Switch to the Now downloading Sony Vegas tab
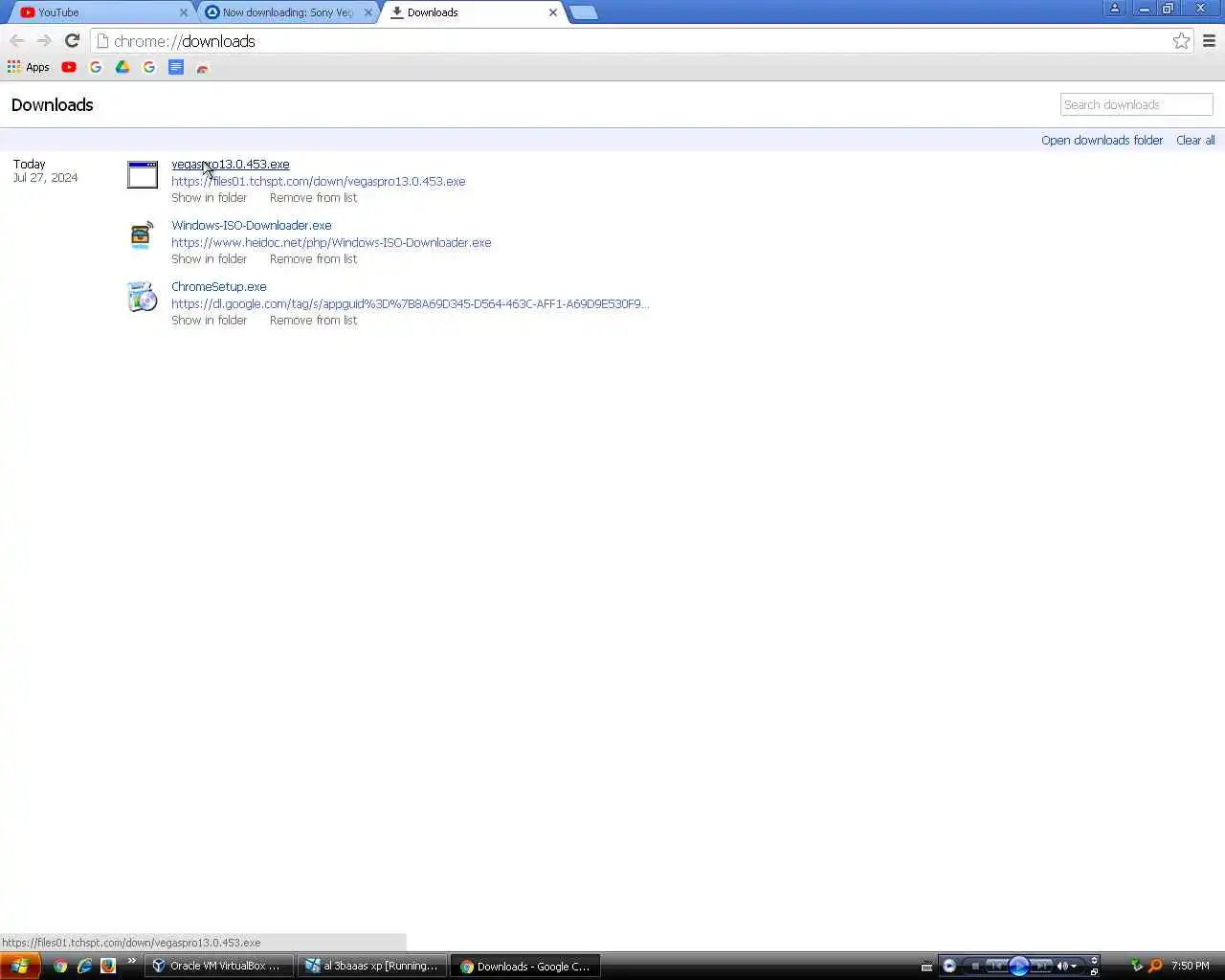The height and width of the screenshot is (980, 1225). (287, 12)
